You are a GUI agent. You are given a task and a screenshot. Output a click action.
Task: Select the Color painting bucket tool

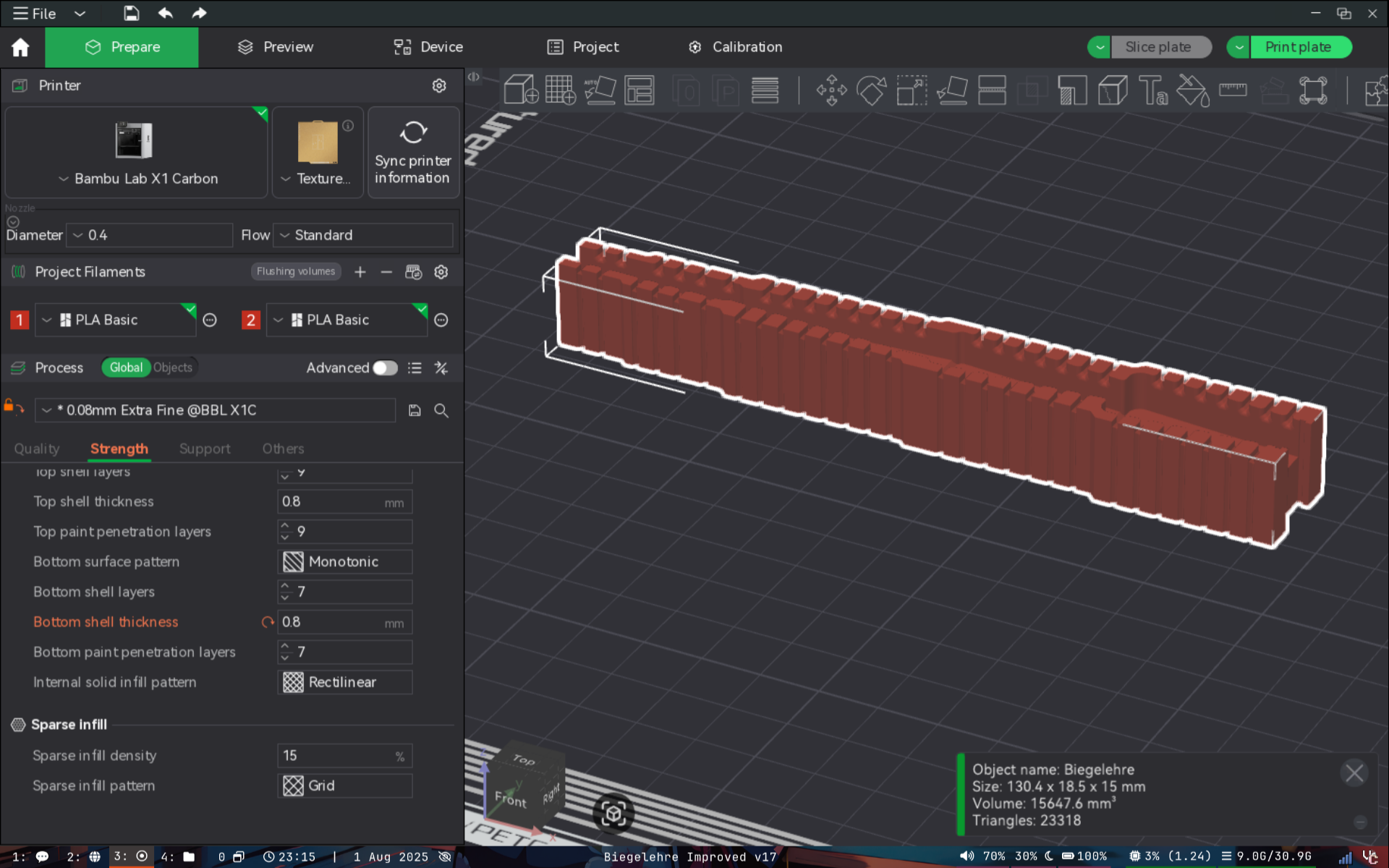click(x=1193, y=90)
